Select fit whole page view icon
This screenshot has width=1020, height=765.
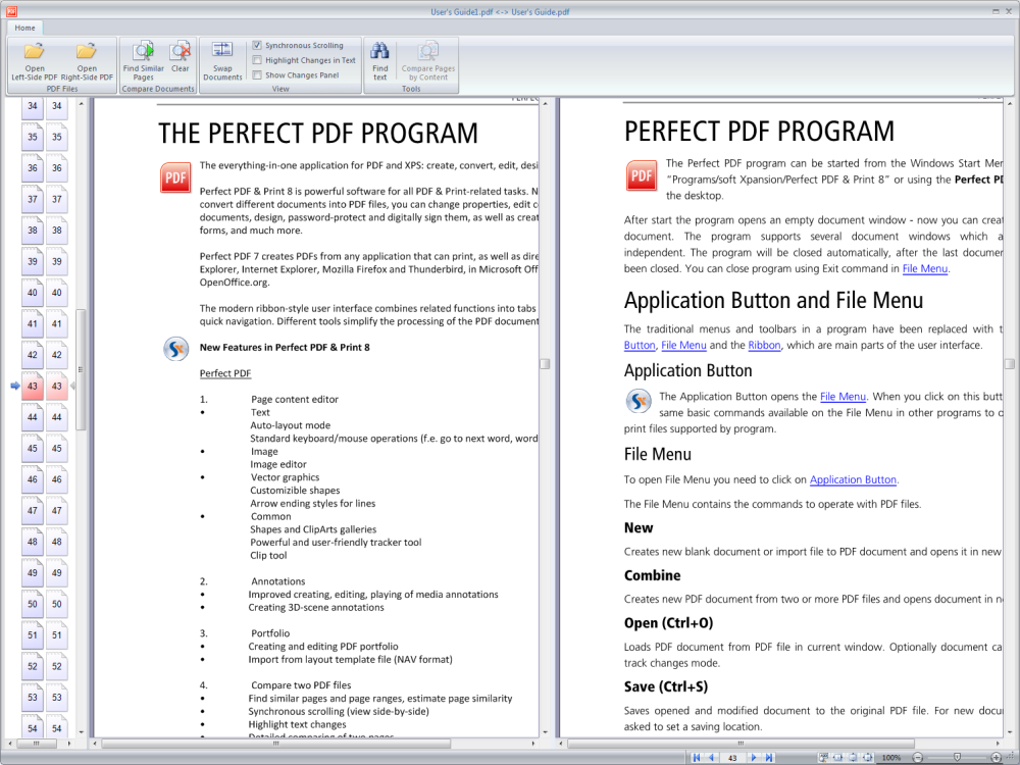click(868, 757)
